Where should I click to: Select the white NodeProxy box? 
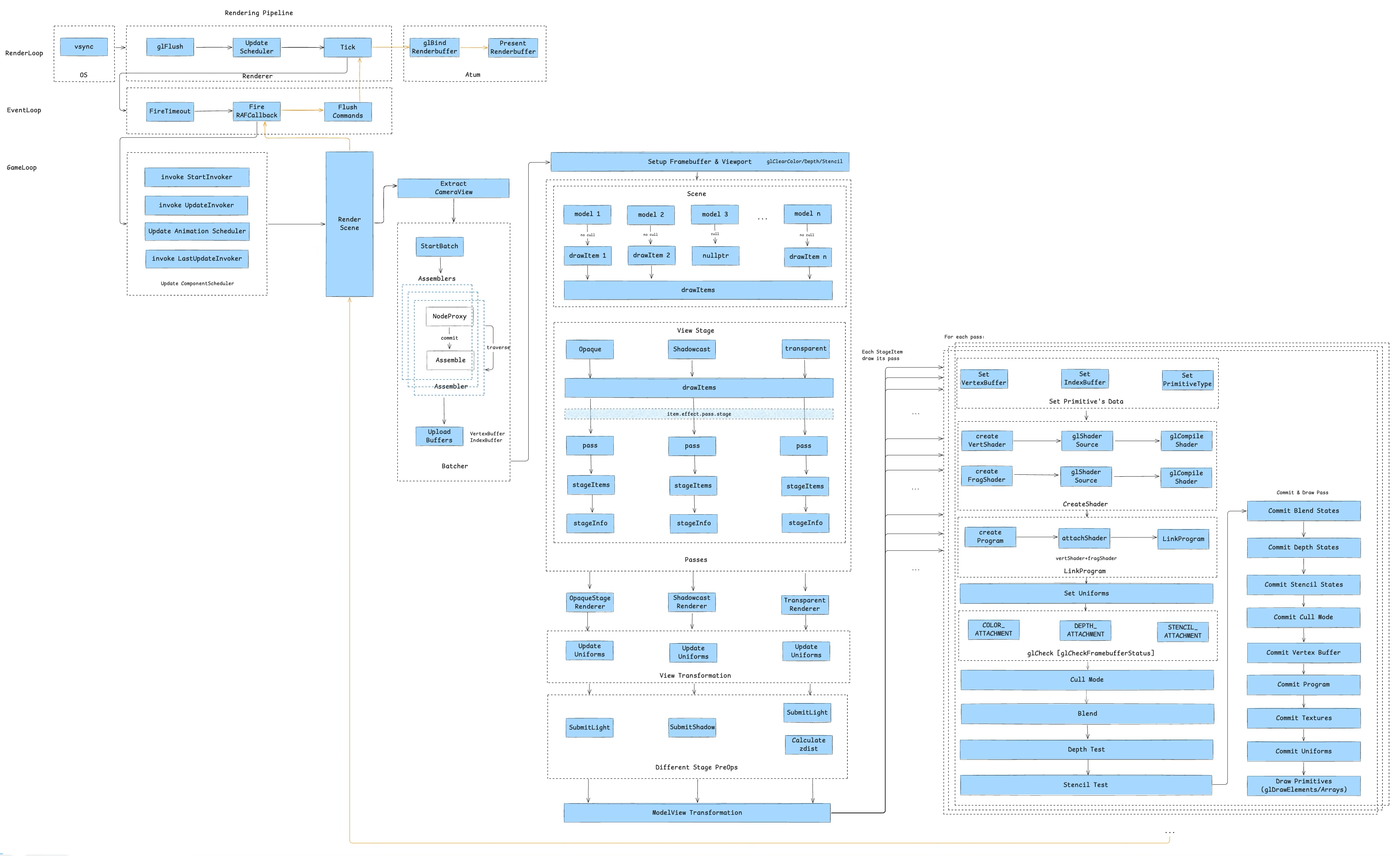(449, 317)
